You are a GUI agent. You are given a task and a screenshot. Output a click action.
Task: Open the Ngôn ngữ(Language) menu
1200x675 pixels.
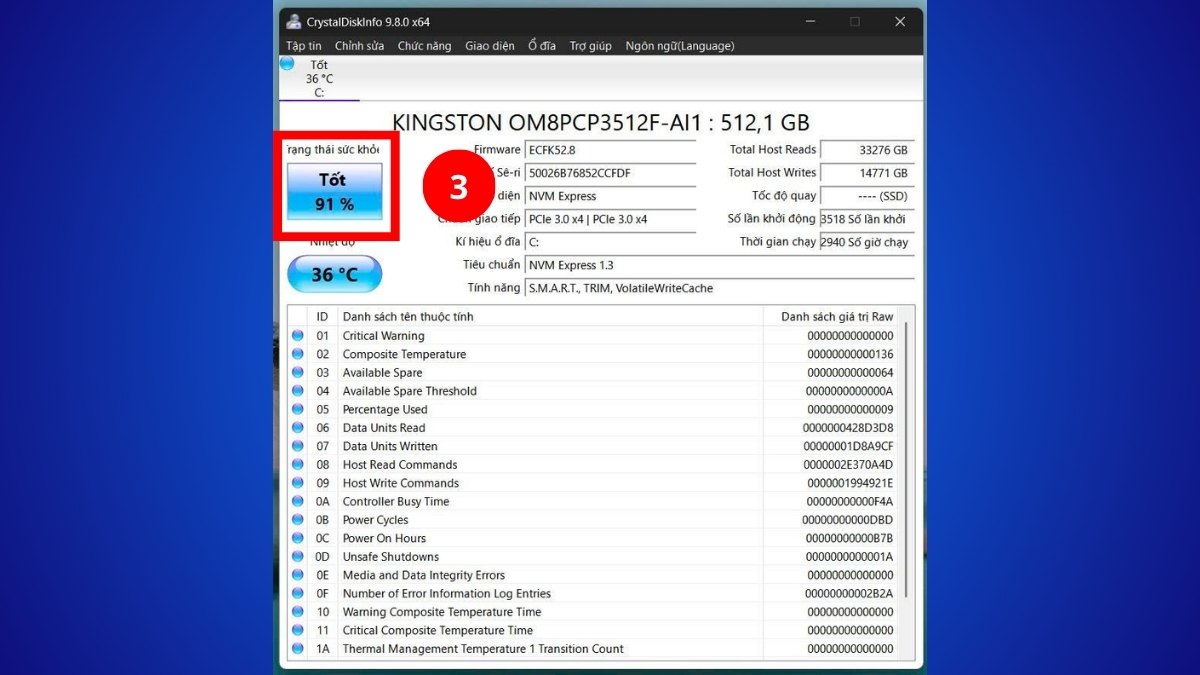tap(679, 46)
